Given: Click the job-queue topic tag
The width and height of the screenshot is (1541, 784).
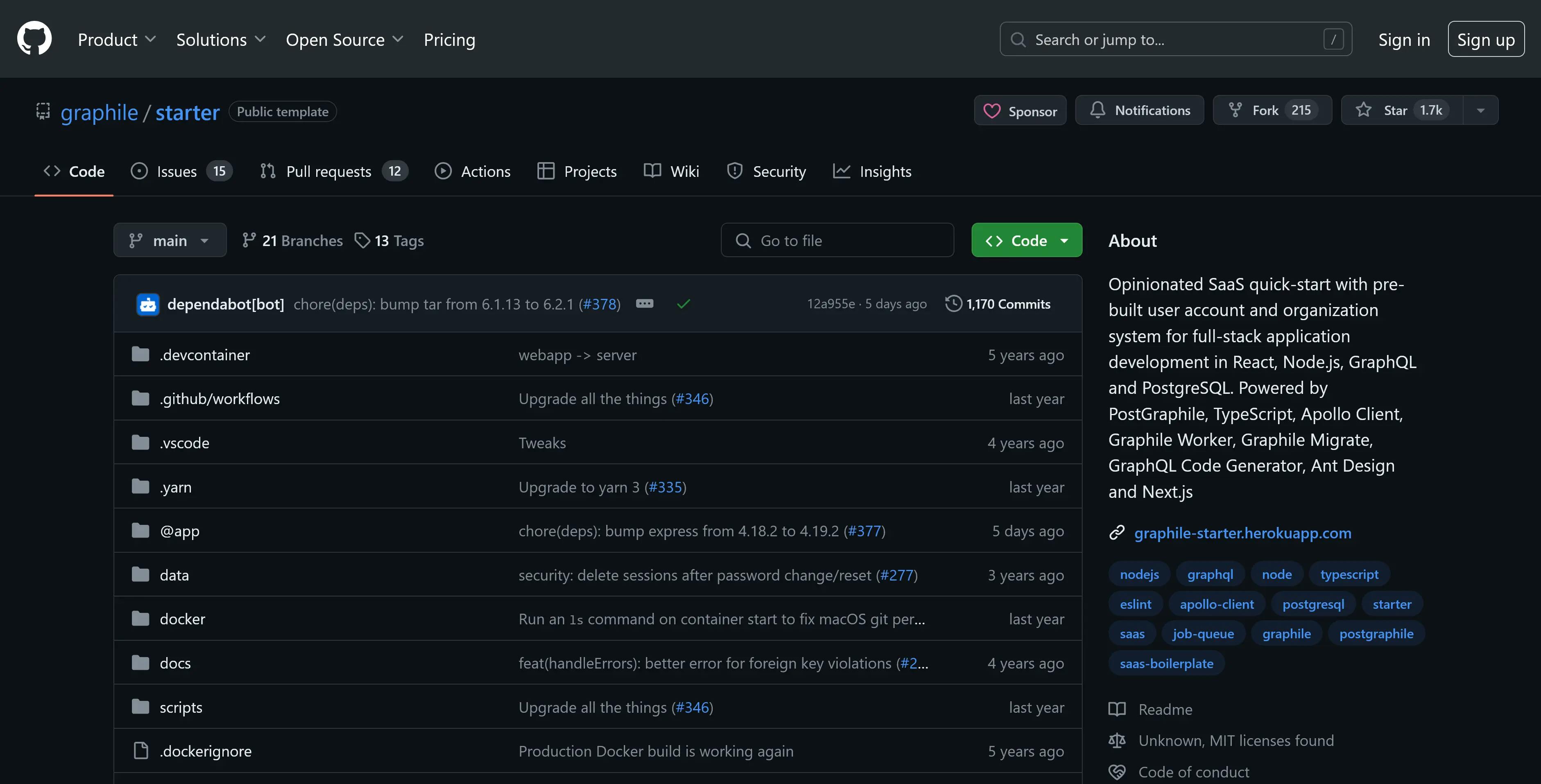Looking at the screenshot, I should point(1203,634).
